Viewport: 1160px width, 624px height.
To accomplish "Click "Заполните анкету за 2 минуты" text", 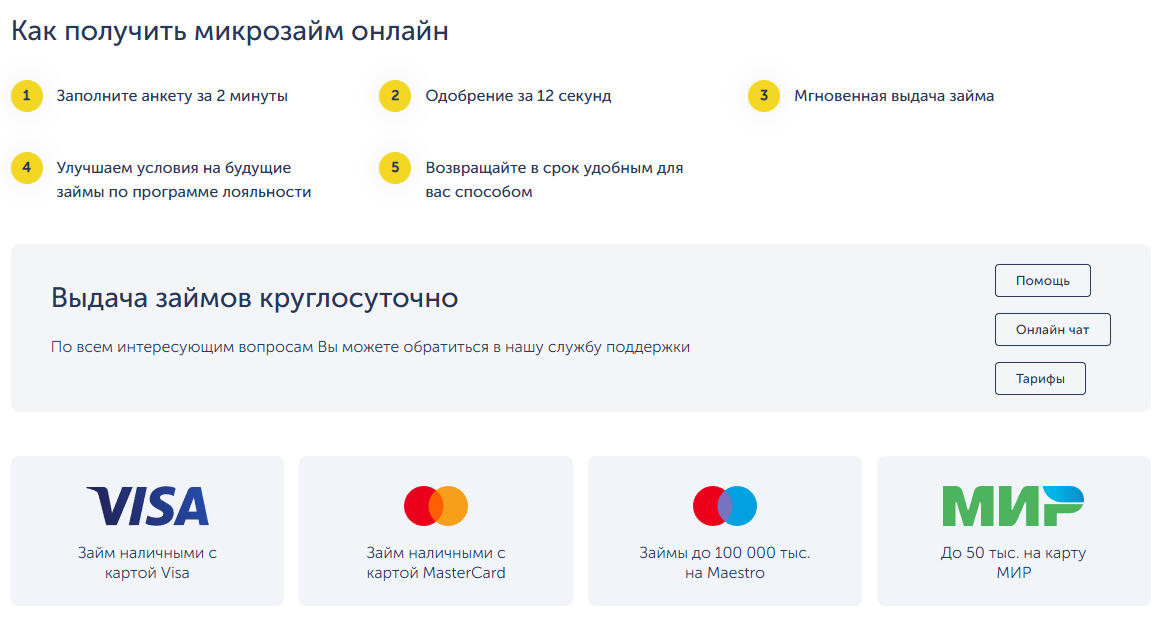I will coord(172,97).
